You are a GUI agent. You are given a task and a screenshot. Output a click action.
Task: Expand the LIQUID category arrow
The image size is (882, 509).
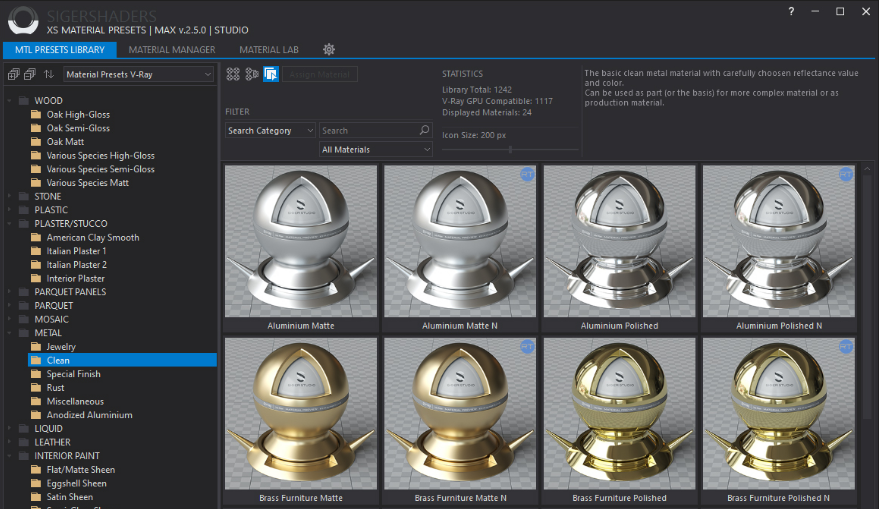[10, 429]
